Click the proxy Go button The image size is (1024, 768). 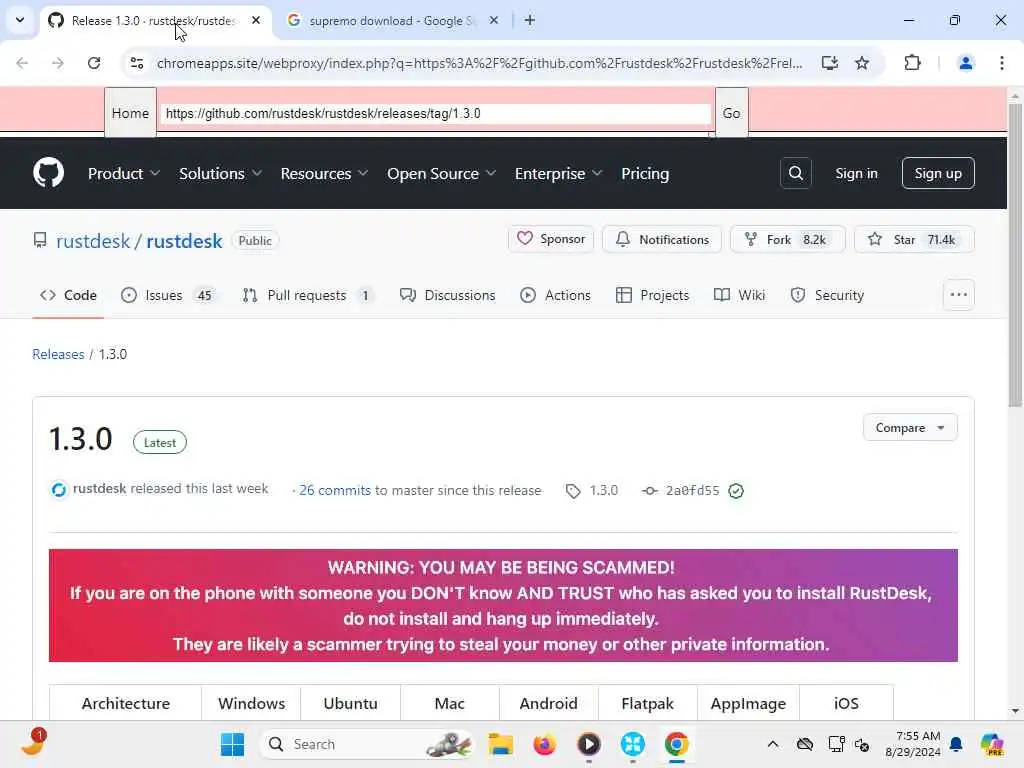click(731, 113)
